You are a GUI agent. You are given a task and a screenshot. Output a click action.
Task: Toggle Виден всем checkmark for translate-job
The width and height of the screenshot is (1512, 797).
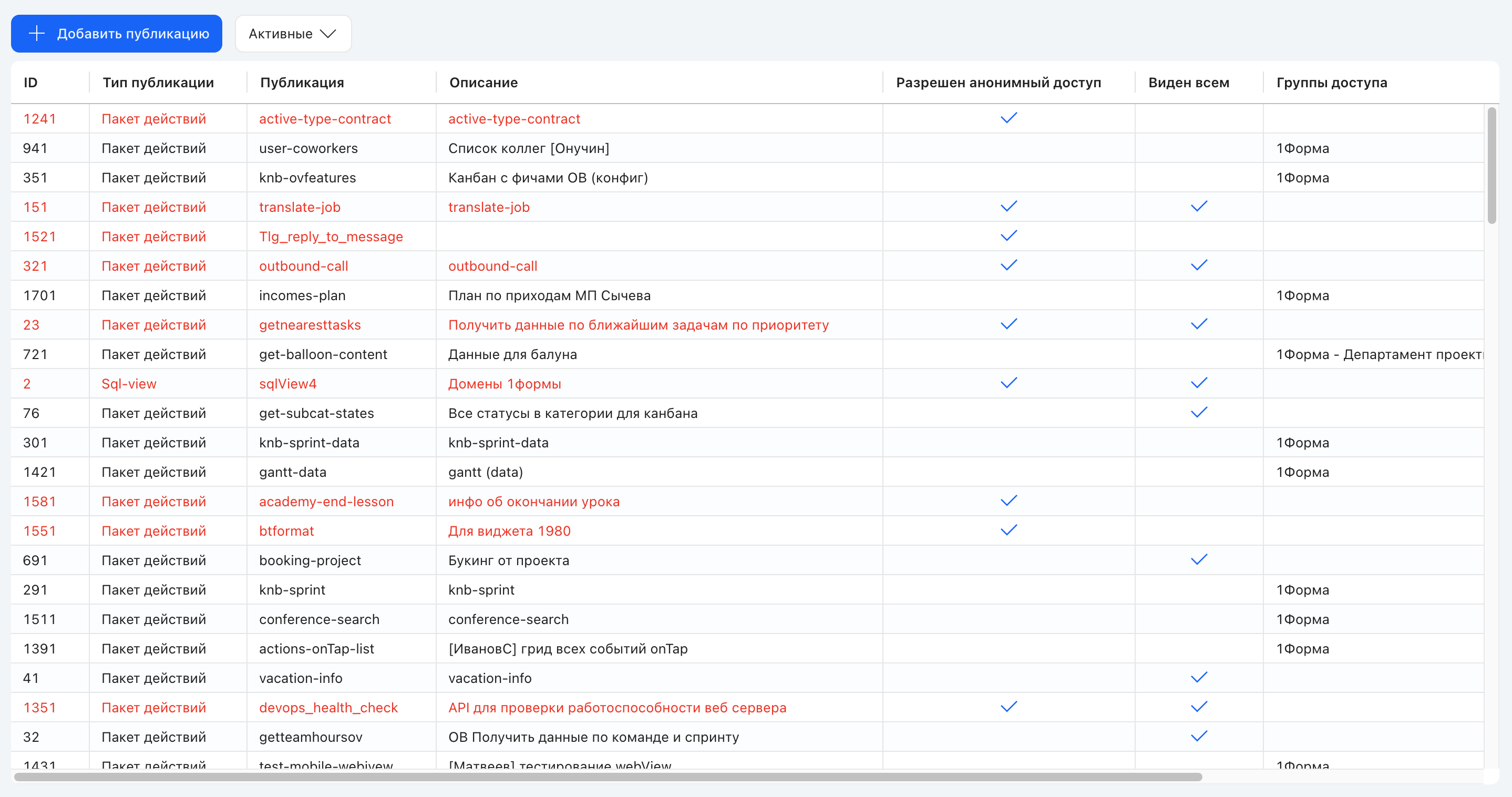tap(1199, 206)
